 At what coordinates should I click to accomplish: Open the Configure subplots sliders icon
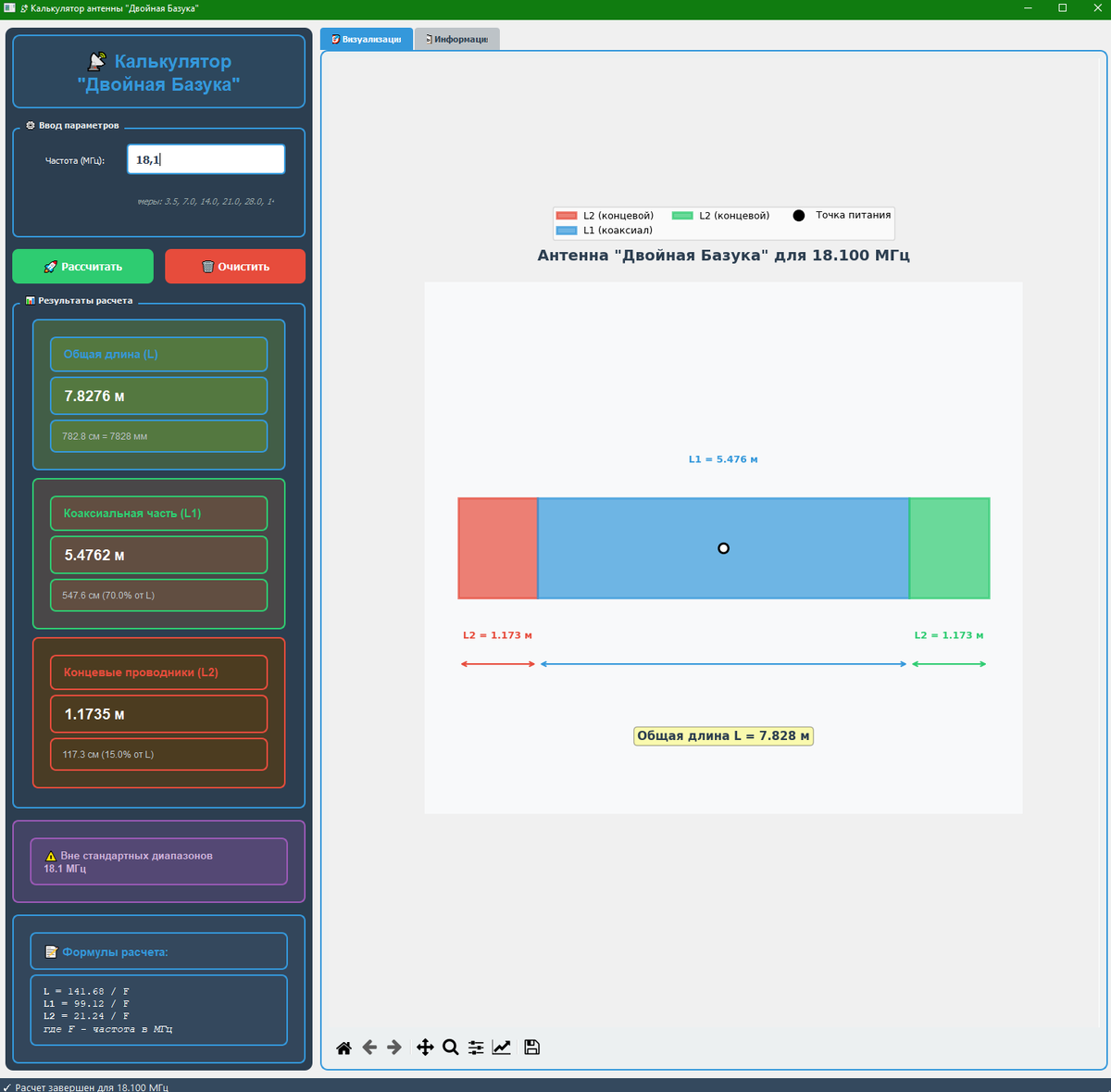pos(476,1048)
